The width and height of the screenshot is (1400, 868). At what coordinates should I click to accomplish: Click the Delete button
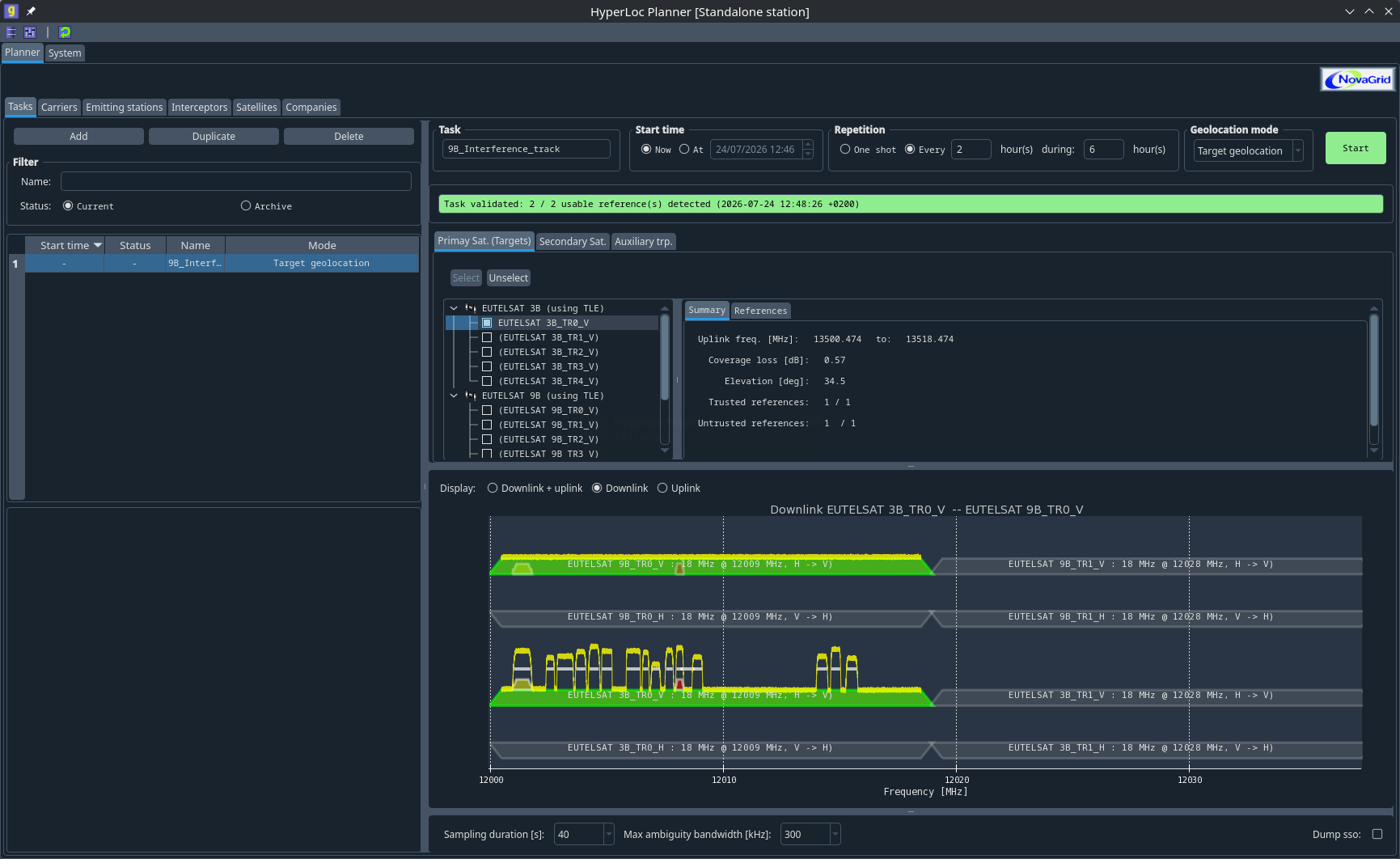pyautogui.click(x=349, y=136)
